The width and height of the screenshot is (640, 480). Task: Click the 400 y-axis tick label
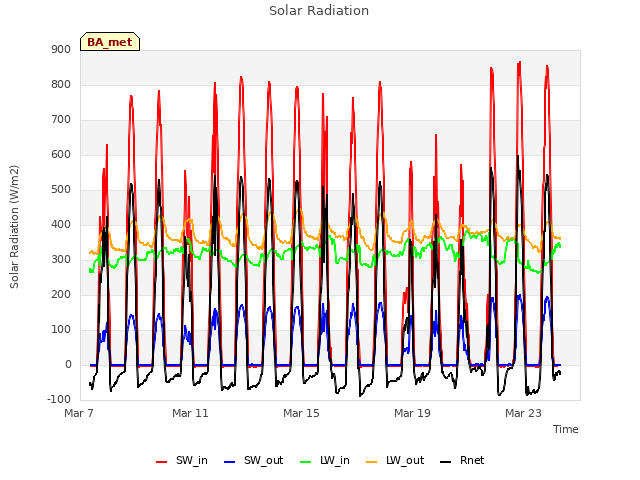(x=61, y=225)
